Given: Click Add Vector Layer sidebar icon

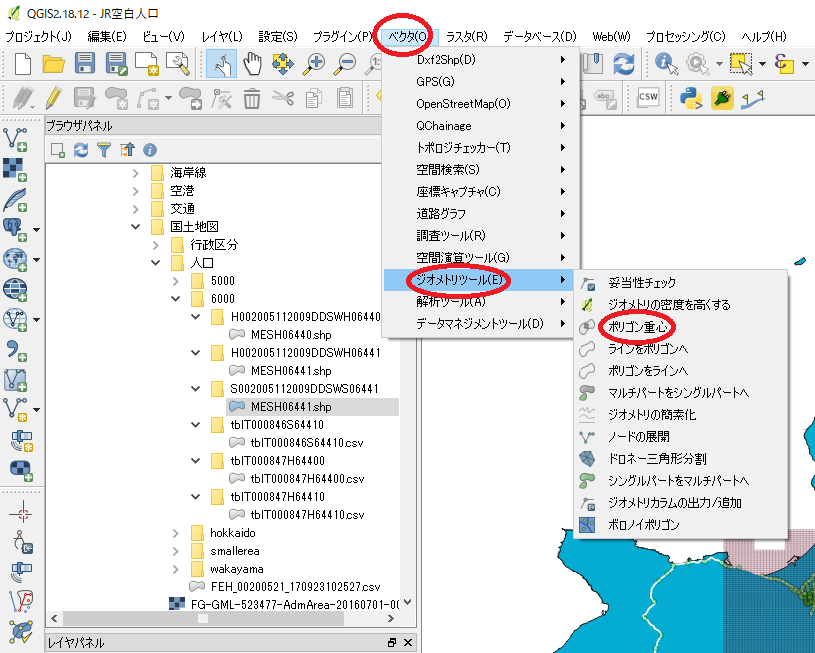Looking at the screenshot, I should pos(16,139).
